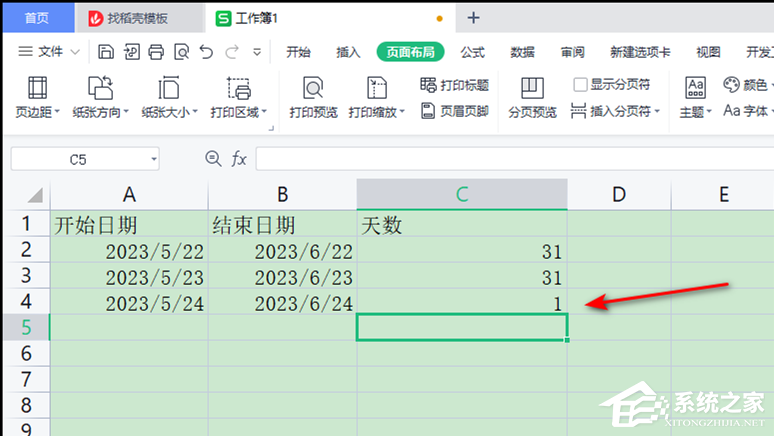Open the 主题 themes dropdown

pyautogui.click(x=695, y=97)
